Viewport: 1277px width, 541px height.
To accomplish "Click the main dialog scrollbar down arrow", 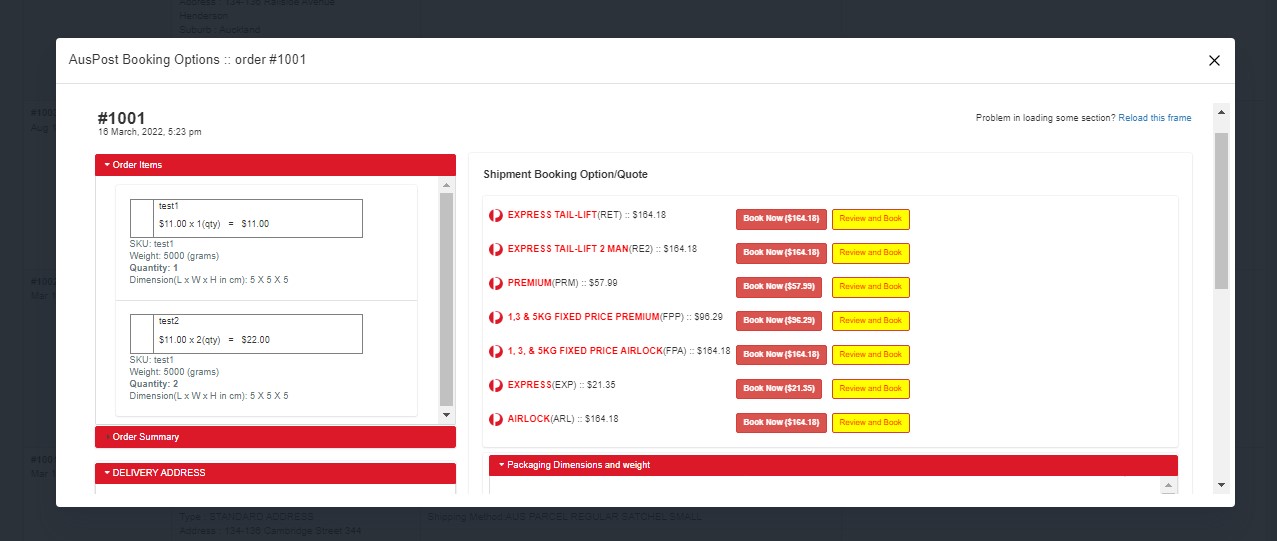I will [1221, 485].
